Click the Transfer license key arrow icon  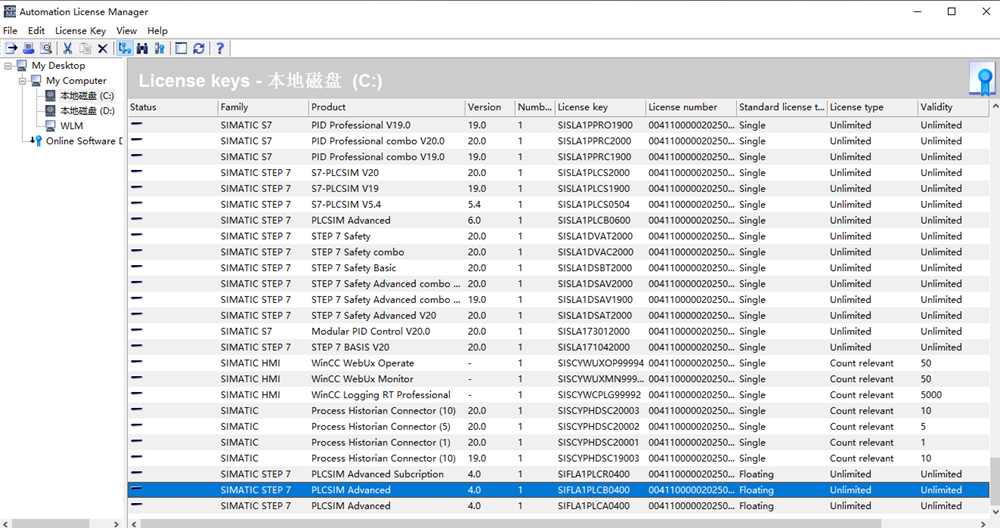tap(11, 48)
